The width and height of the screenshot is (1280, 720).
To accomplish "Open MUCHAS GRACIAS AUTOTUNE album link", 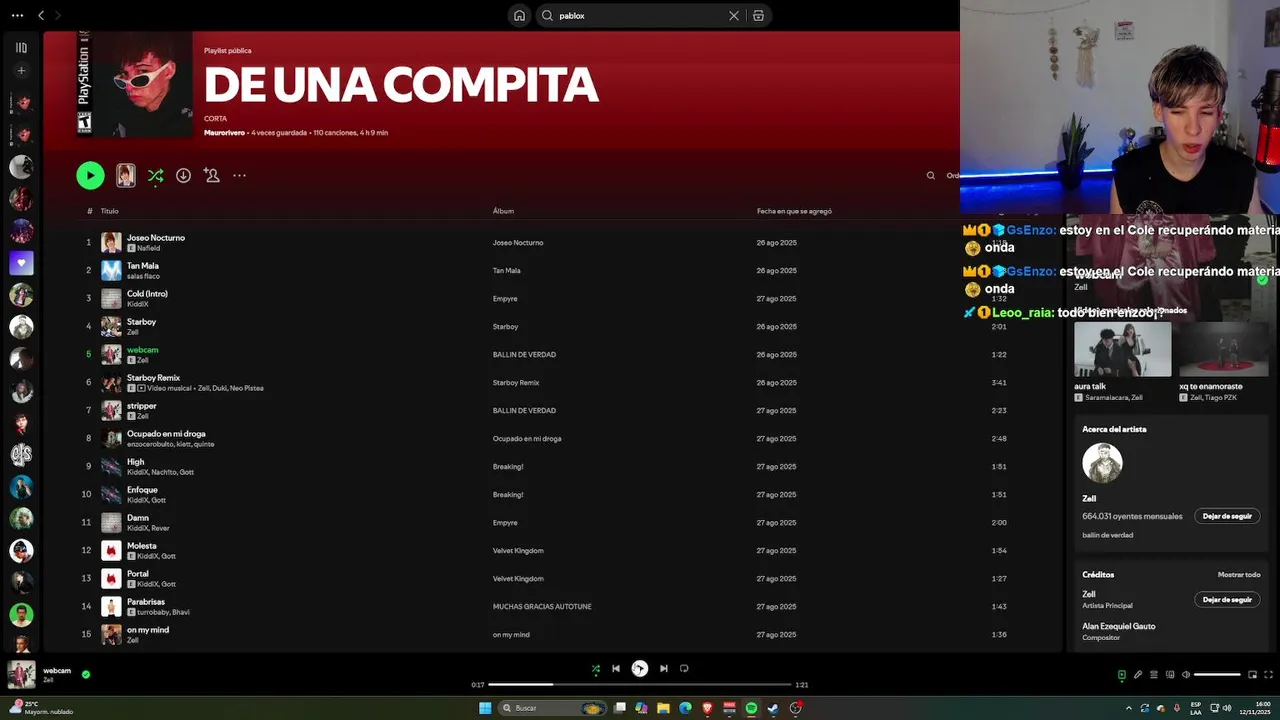I will click(x=542, y=607).
